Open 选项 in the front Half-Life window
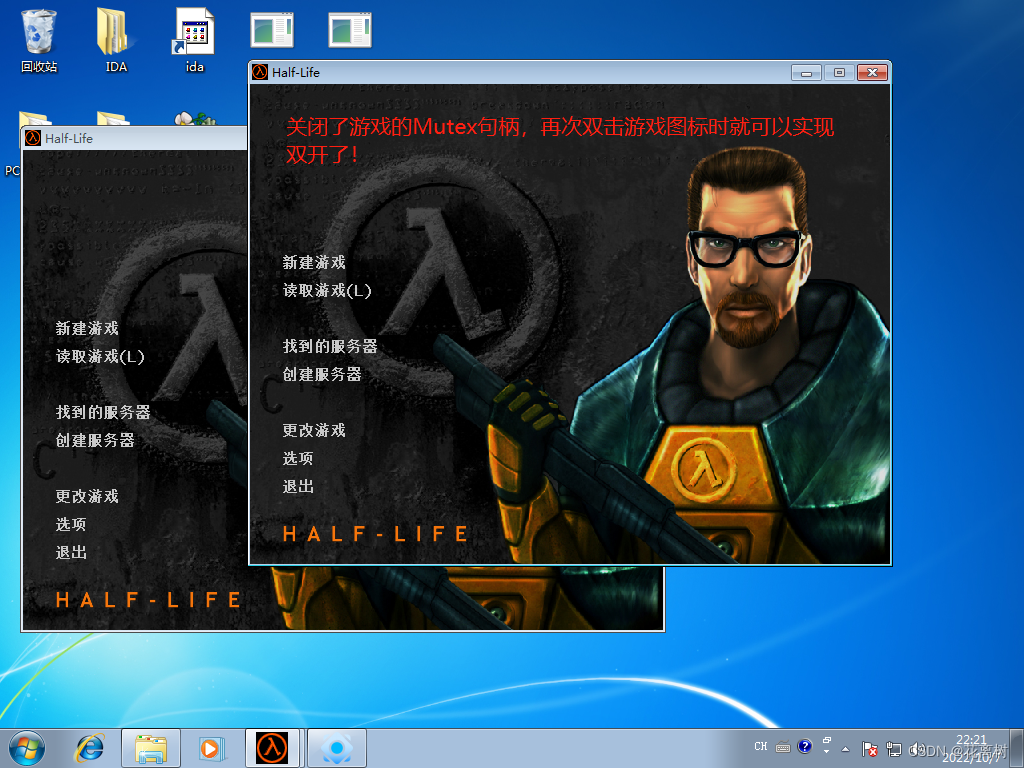 [297, 458]
